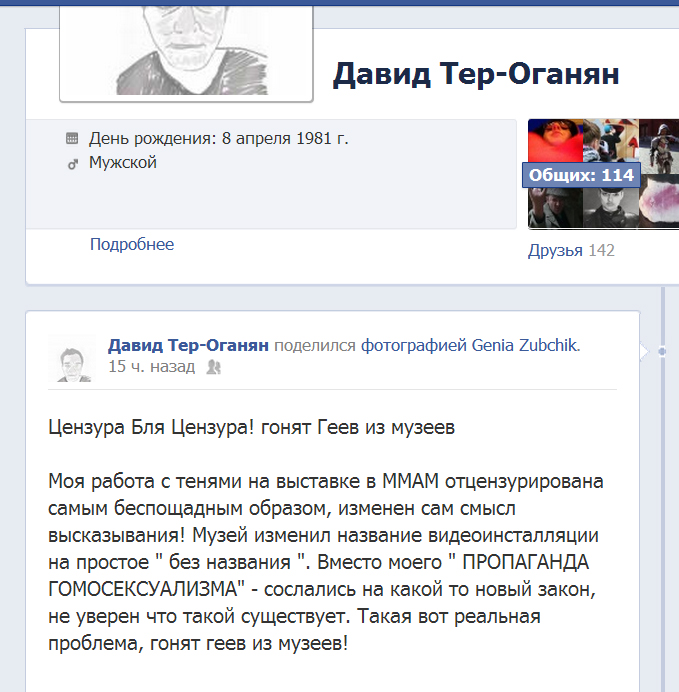Click the male gender symbol icon
679x692 pixels.
click(72, 164)
